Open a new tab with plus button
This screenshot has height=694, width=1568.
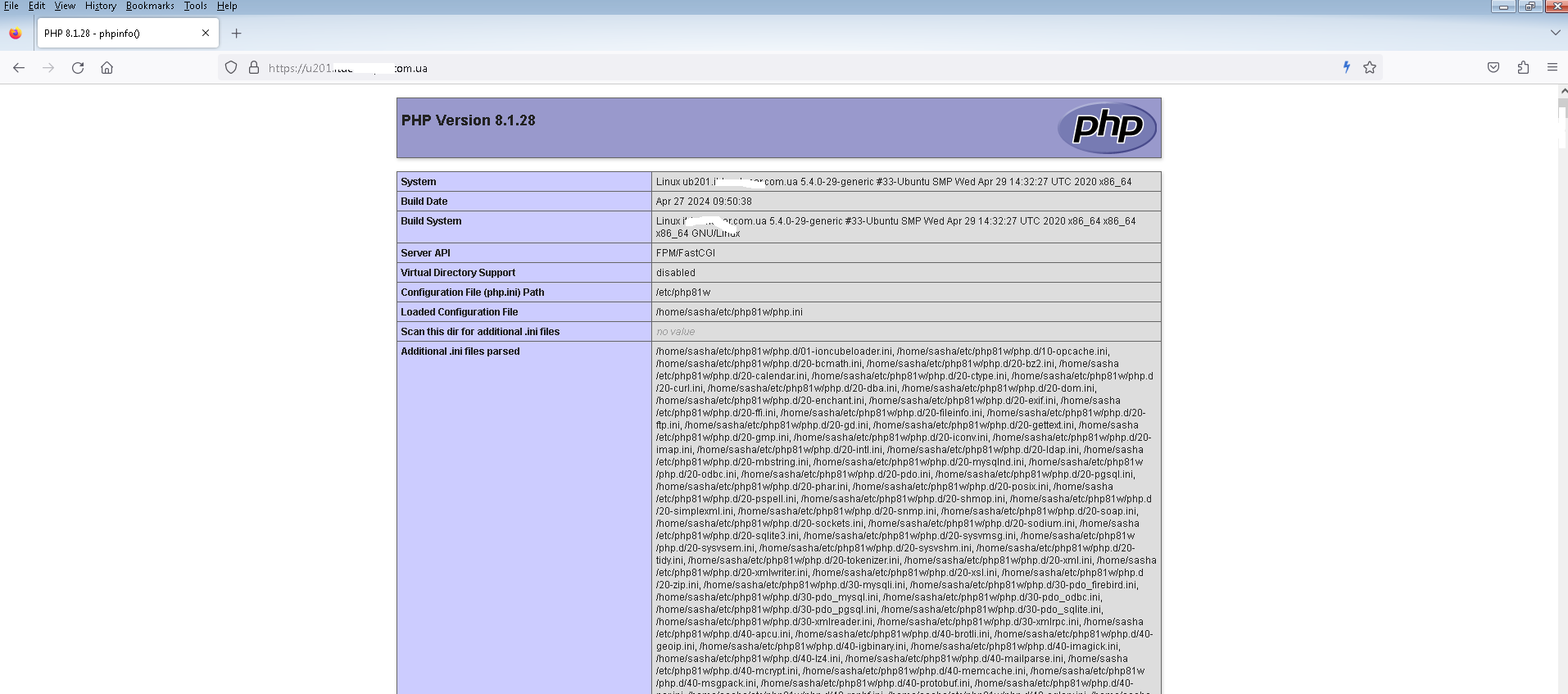tap(237, 34)
